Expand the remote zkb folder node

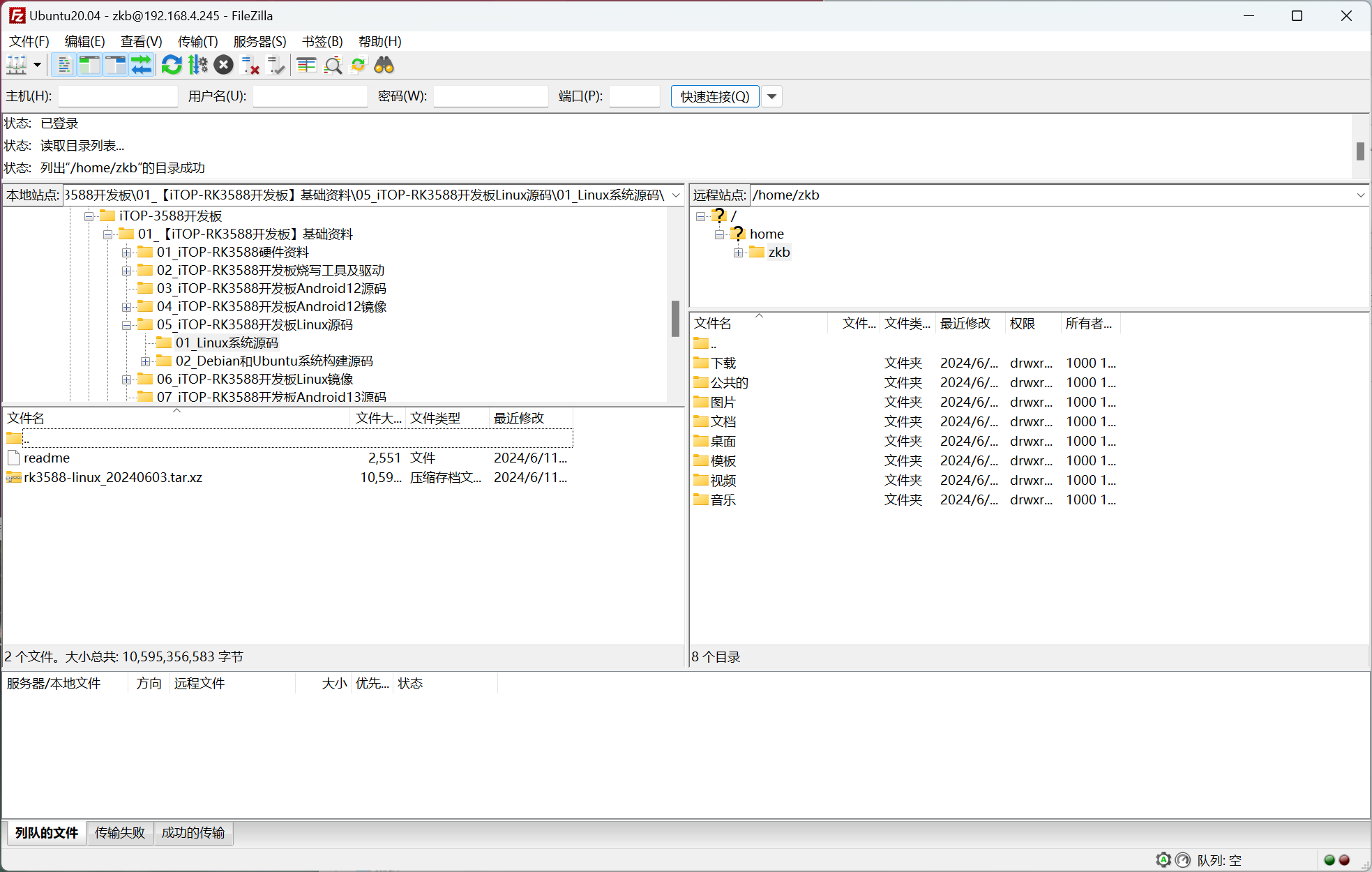pyautogui.click(x=738, y=253)
